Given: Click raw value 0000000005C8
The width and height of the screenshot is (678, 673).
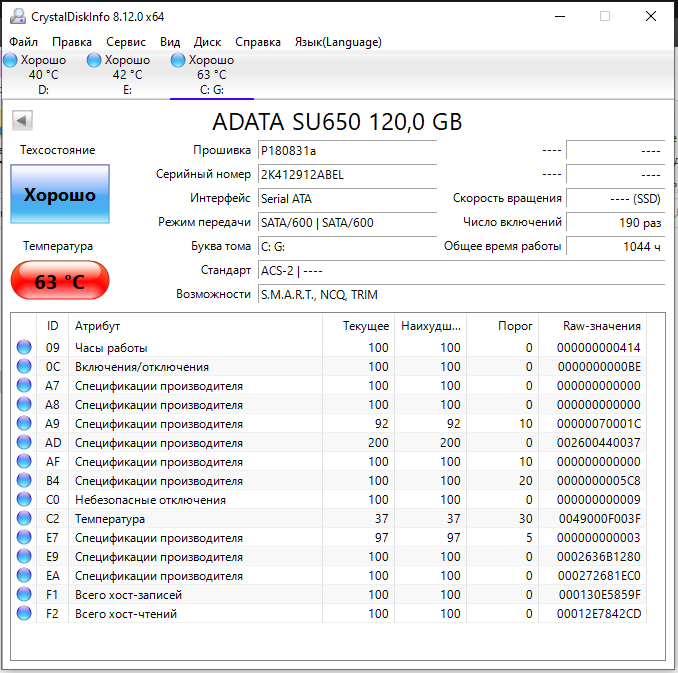Looking at the screenshot, I should (599, 481).
